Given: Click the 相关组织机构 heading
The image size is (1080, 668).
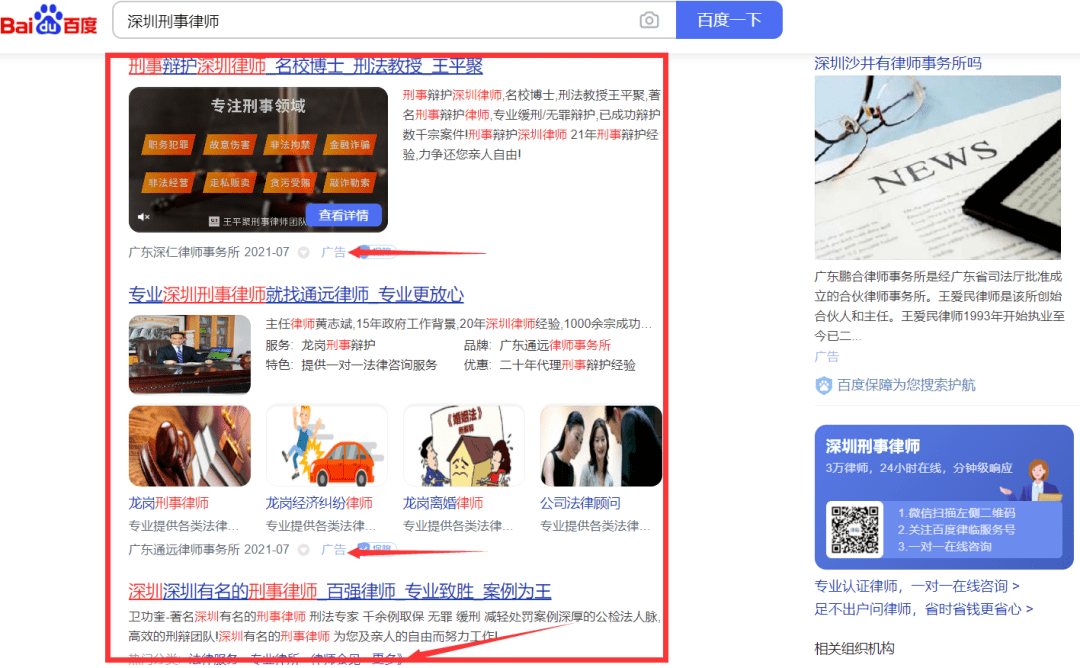Looking at the screenshot, I should (x=854, y=648).
